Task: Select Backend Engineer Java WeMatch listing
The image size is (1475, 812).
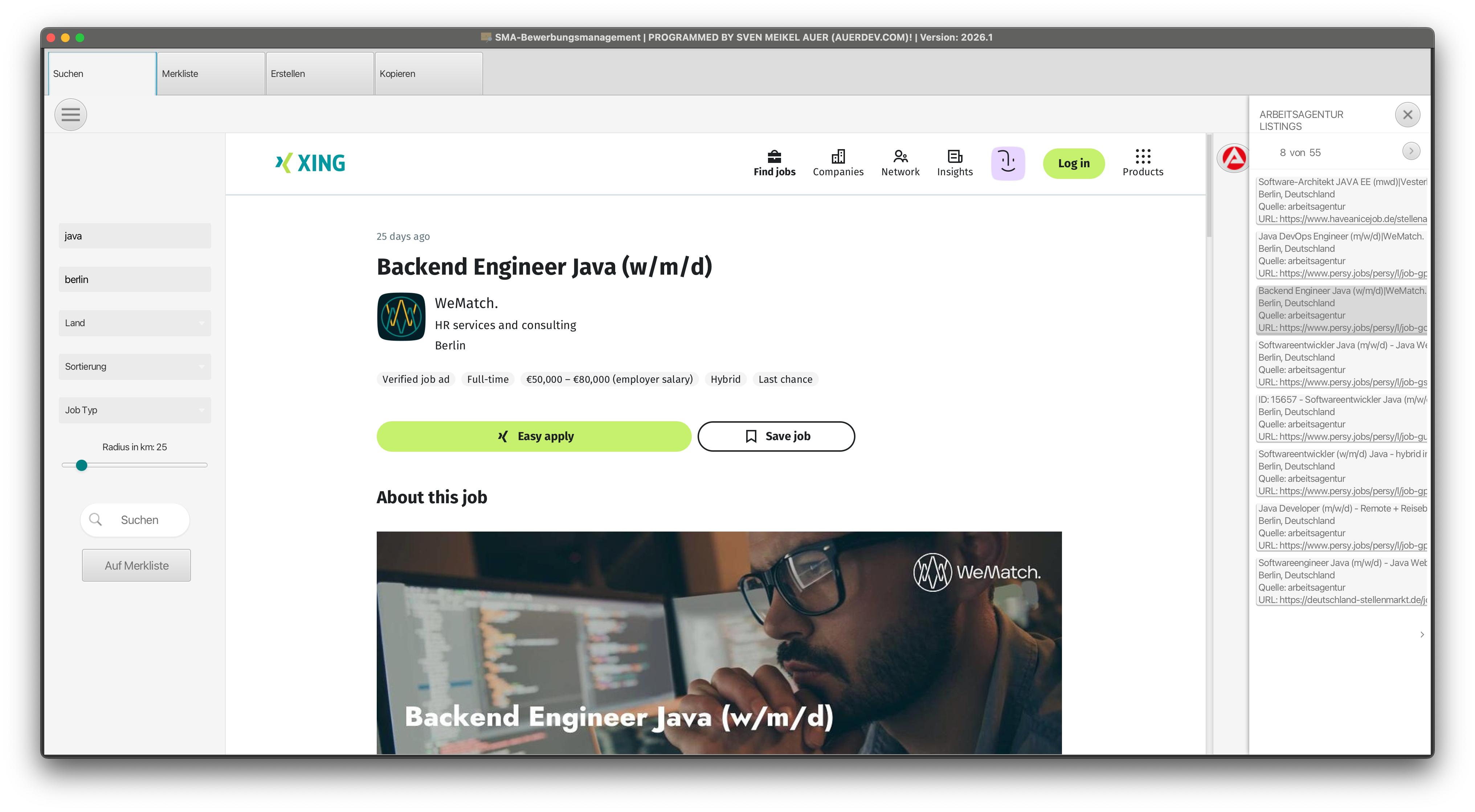Action: click(1341, 309)
